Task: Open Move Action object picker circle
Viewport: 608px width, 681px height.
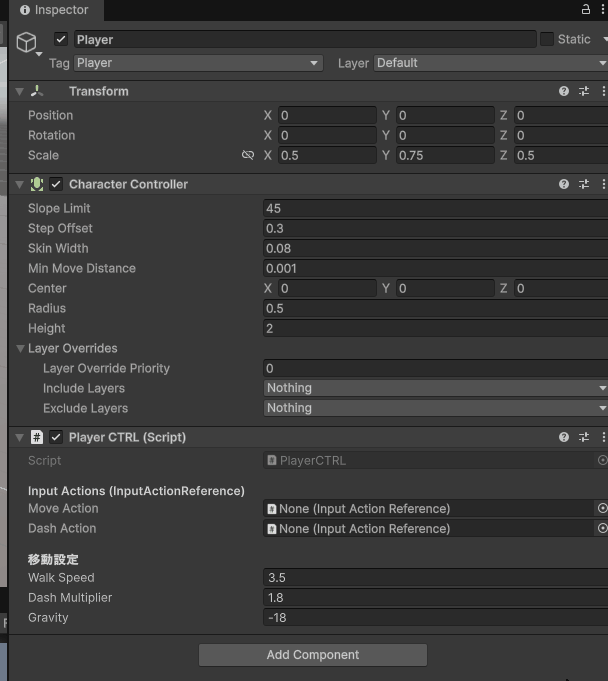Action: [x=602, y=508]
